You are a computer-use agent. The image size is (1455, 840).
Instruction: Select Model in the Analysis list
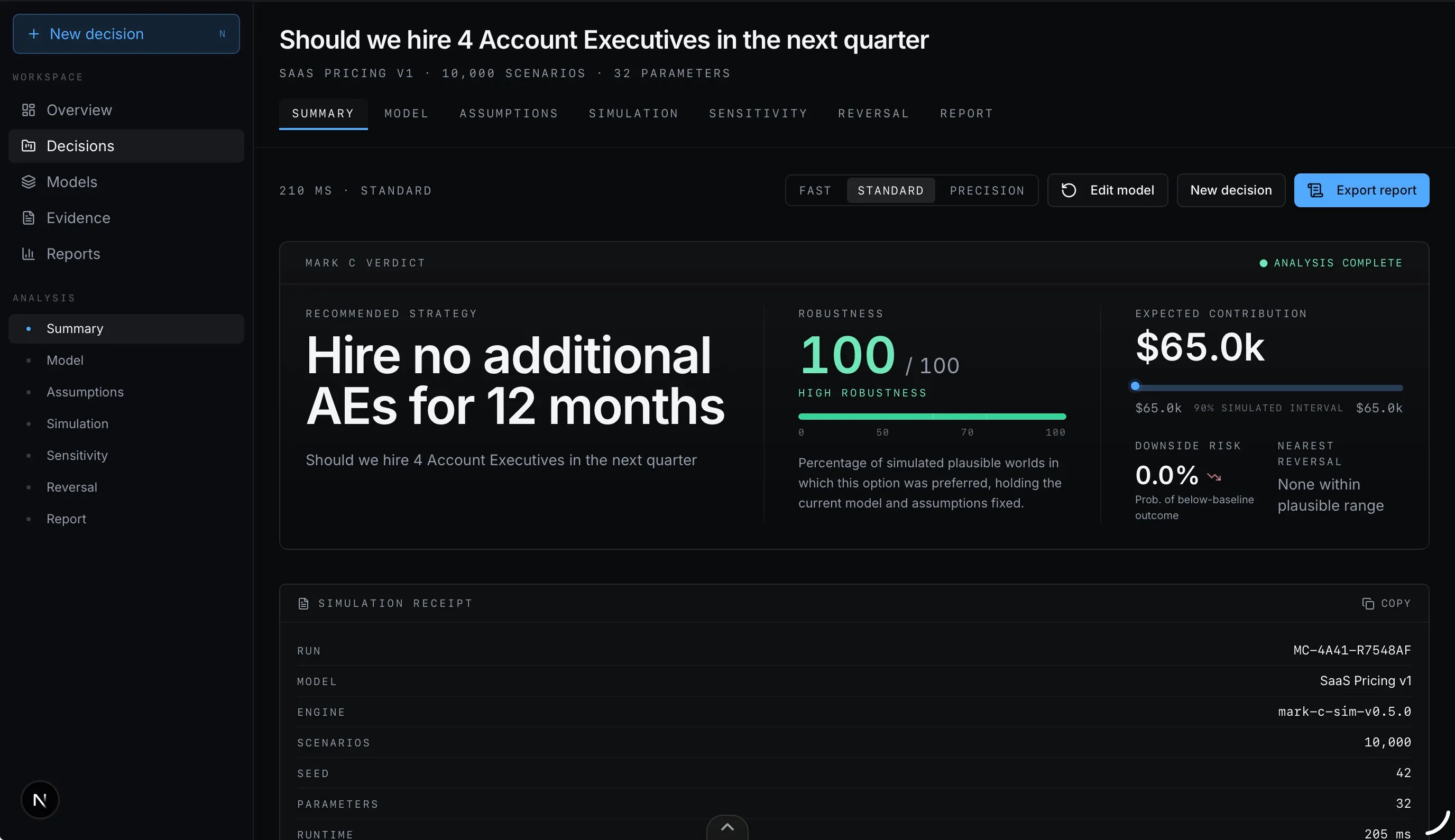pyautogui.click(x=126, y=361)
